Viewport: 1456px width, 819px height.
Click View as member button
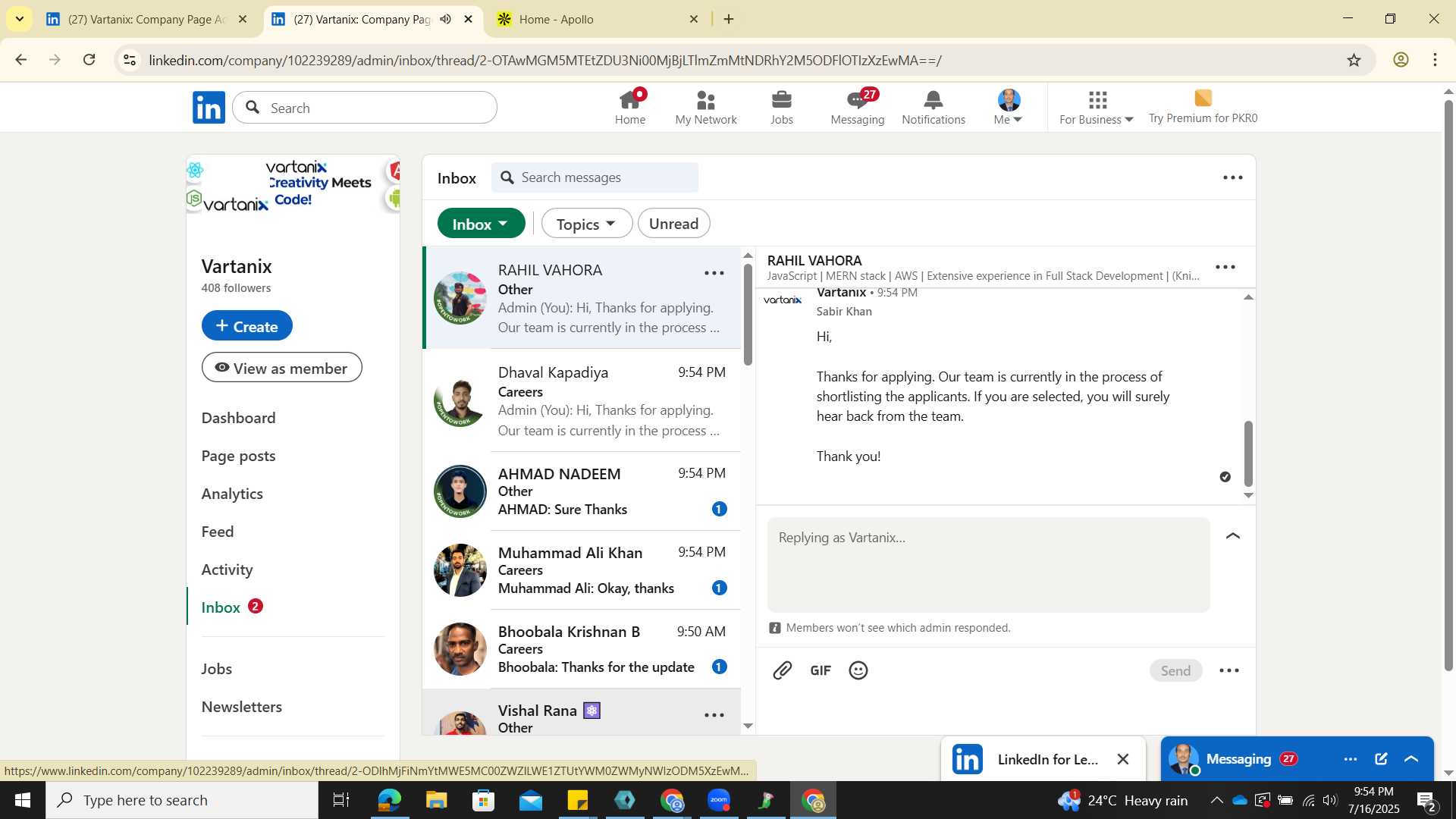point(282,368)
